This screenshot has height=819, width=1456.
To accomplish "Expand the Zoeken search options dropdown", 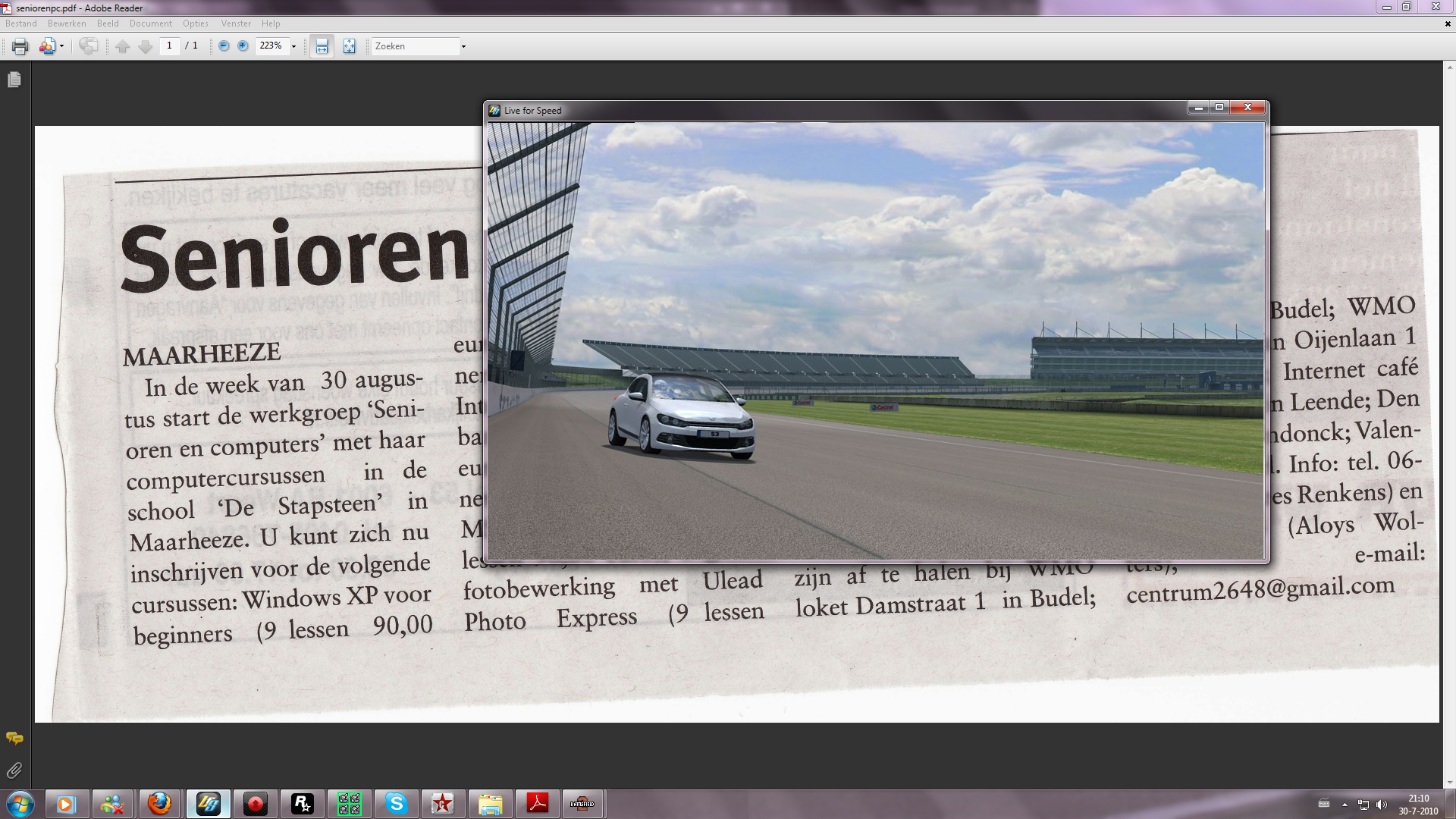I will pyautogui.click(x=463, y=46).
